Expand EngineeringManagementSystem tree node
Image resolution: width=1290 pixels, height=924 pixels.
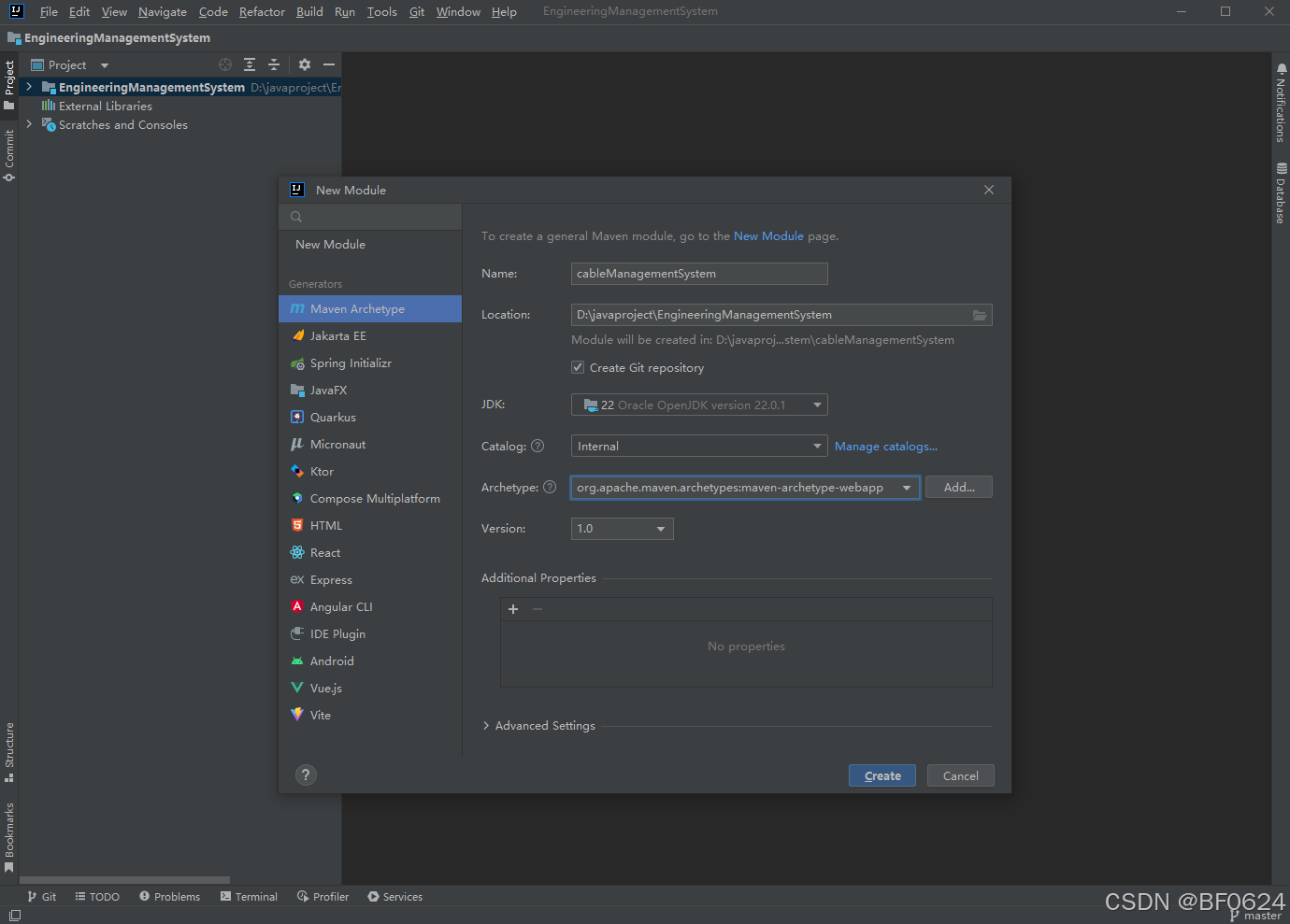(29, 87)
